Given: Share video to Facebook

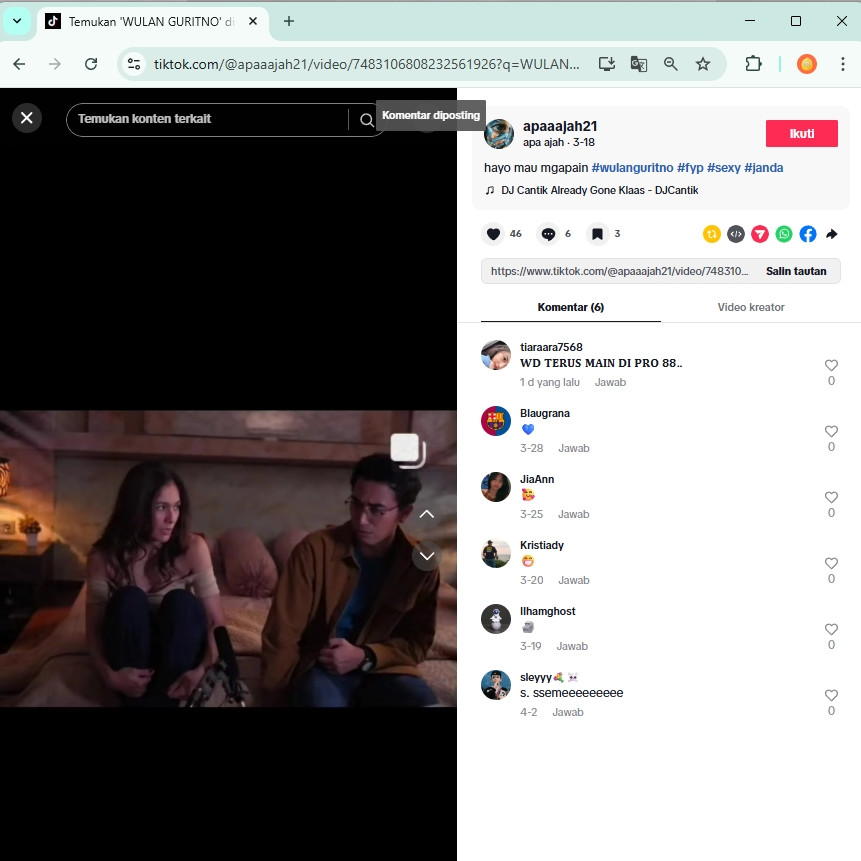Looking at the screenshot, I should pos(808,234).
